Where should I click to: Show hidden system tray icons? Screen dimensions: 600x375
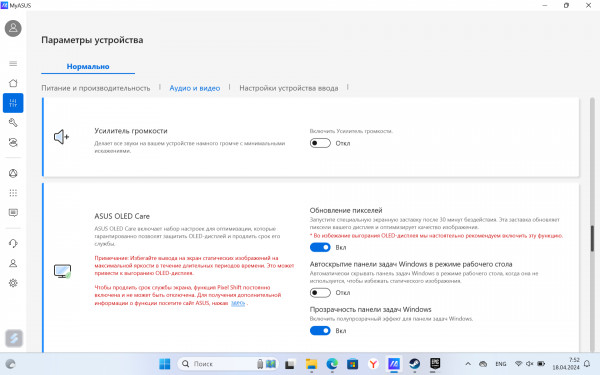point(468,364)
